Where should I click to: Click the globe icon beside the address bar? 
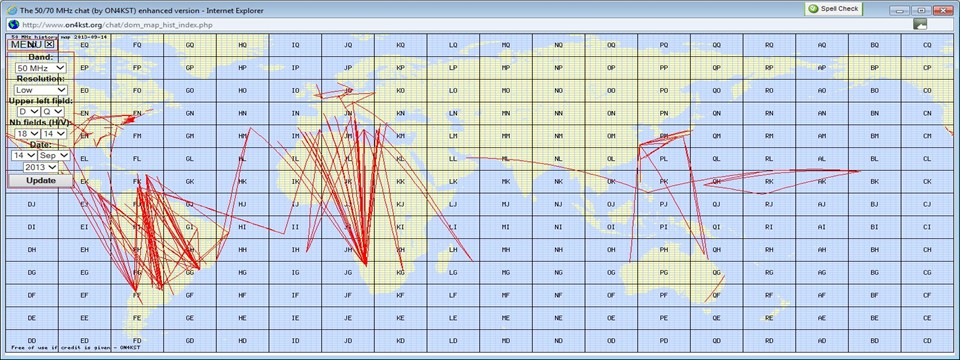tap(13, 24)
